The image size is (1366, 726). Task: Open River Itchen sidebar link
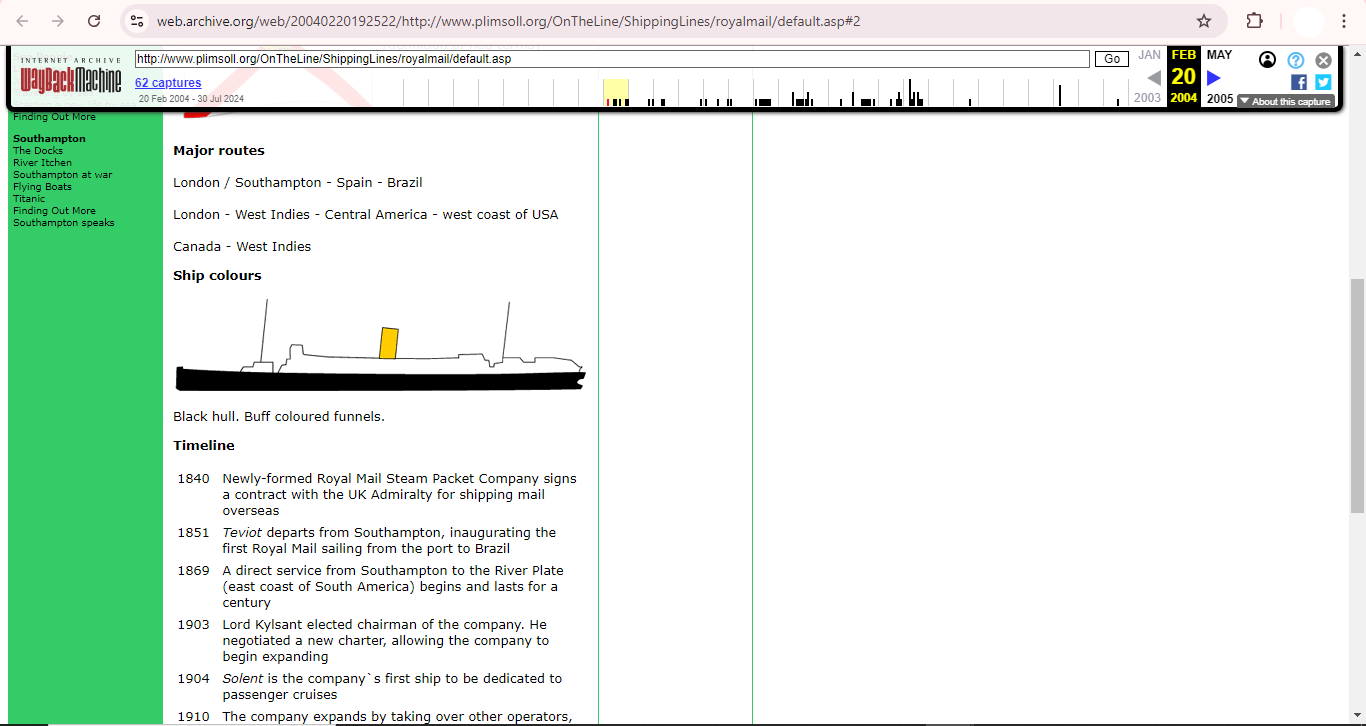click(42, 163)
